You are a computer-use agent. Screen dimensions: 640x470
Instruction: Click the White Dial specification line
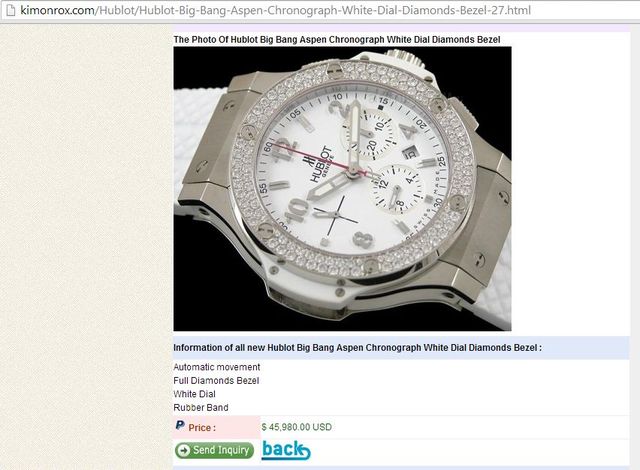194,394
